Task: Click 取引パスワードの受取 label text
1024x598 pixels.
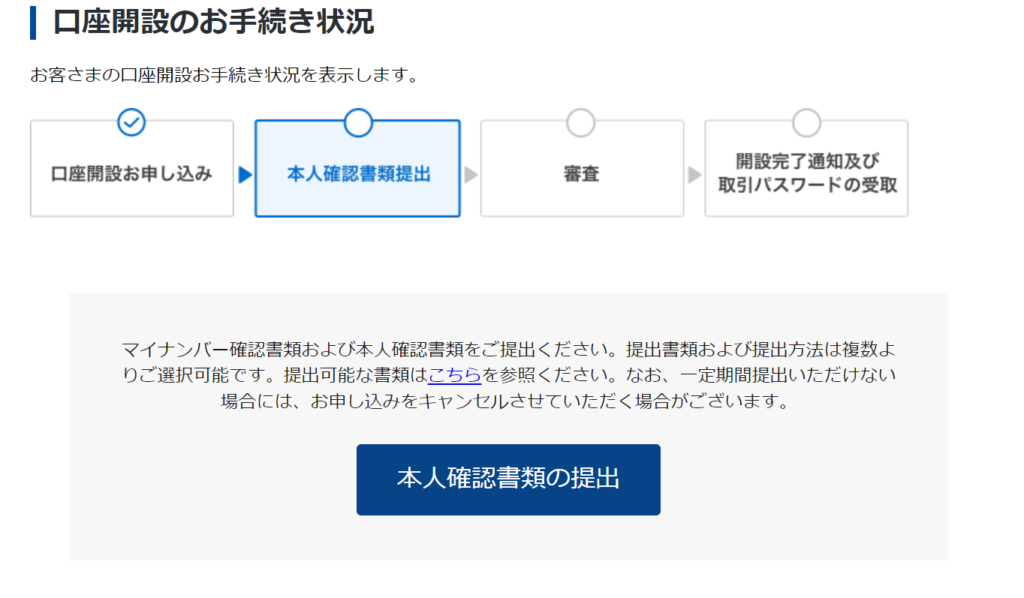Action: 808,185
